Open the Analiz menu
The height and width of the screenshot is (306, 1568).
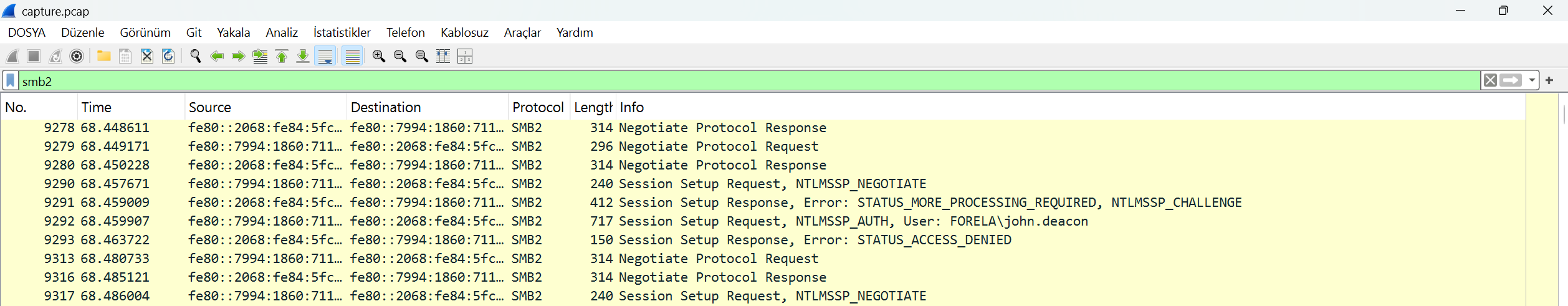281,32
